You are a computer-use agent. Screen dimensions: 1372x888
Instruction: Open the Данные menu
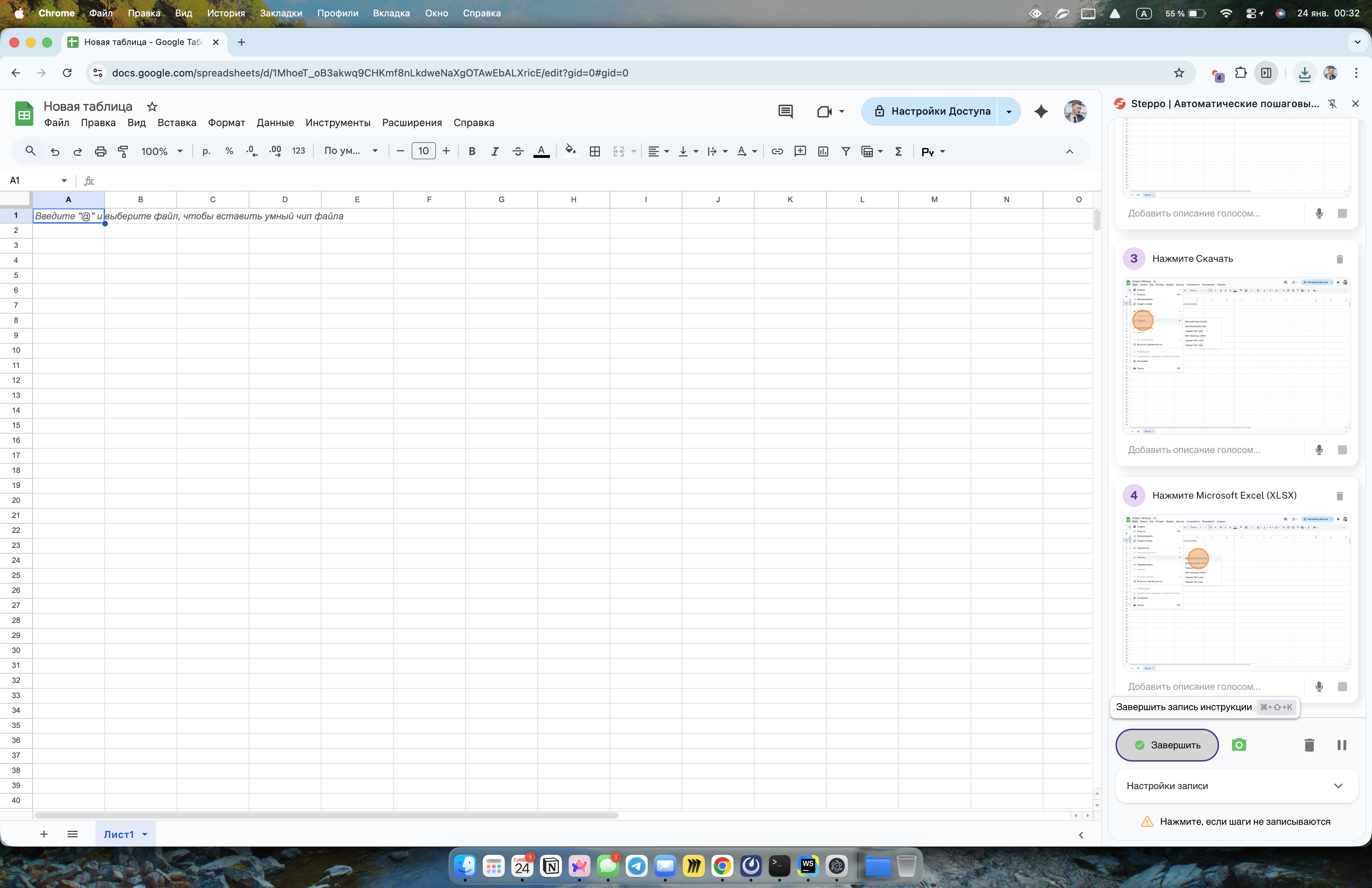tap(275, 123)
